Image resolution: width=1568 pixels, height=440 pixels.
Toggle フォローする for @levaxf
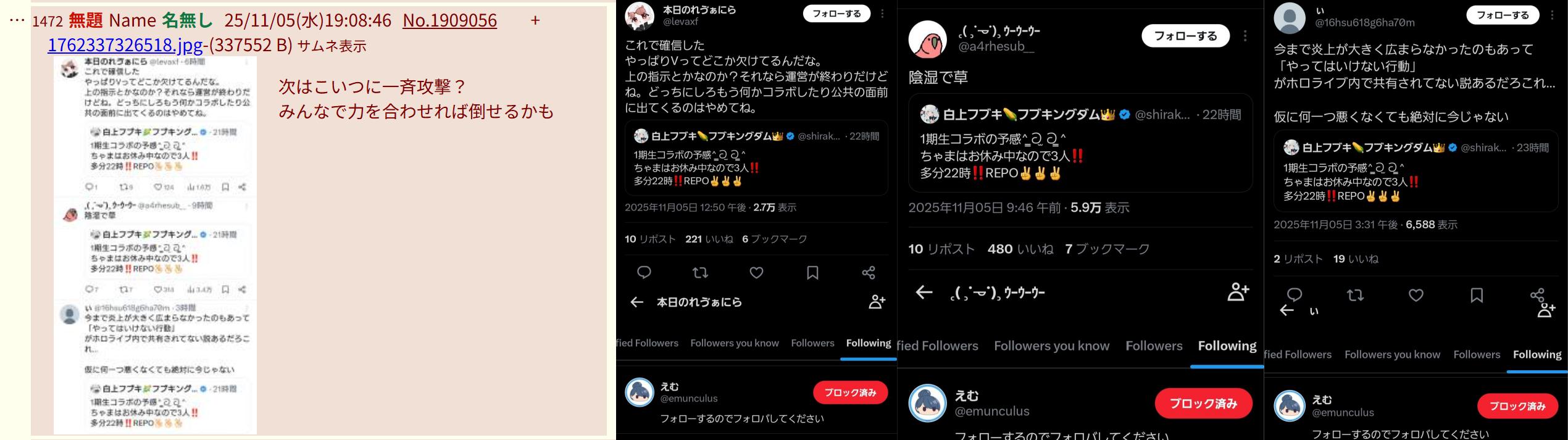pyautogui.click(x=836, y=14)
